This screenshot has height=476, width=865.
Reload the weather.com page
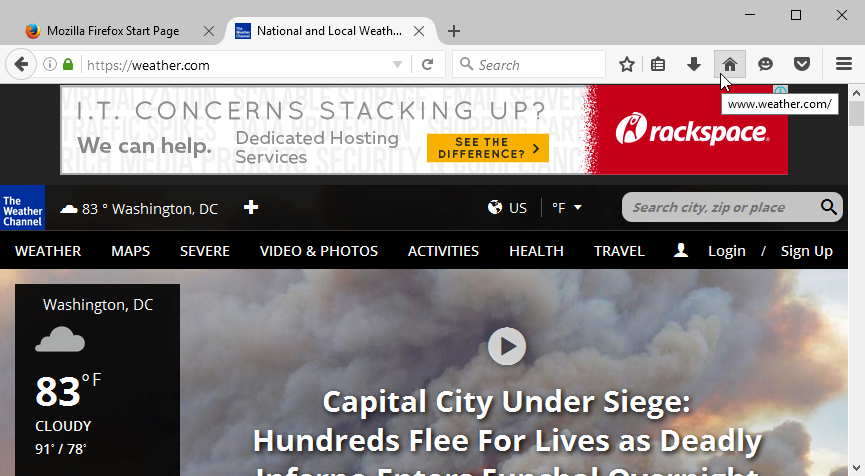tap(427, 65)
